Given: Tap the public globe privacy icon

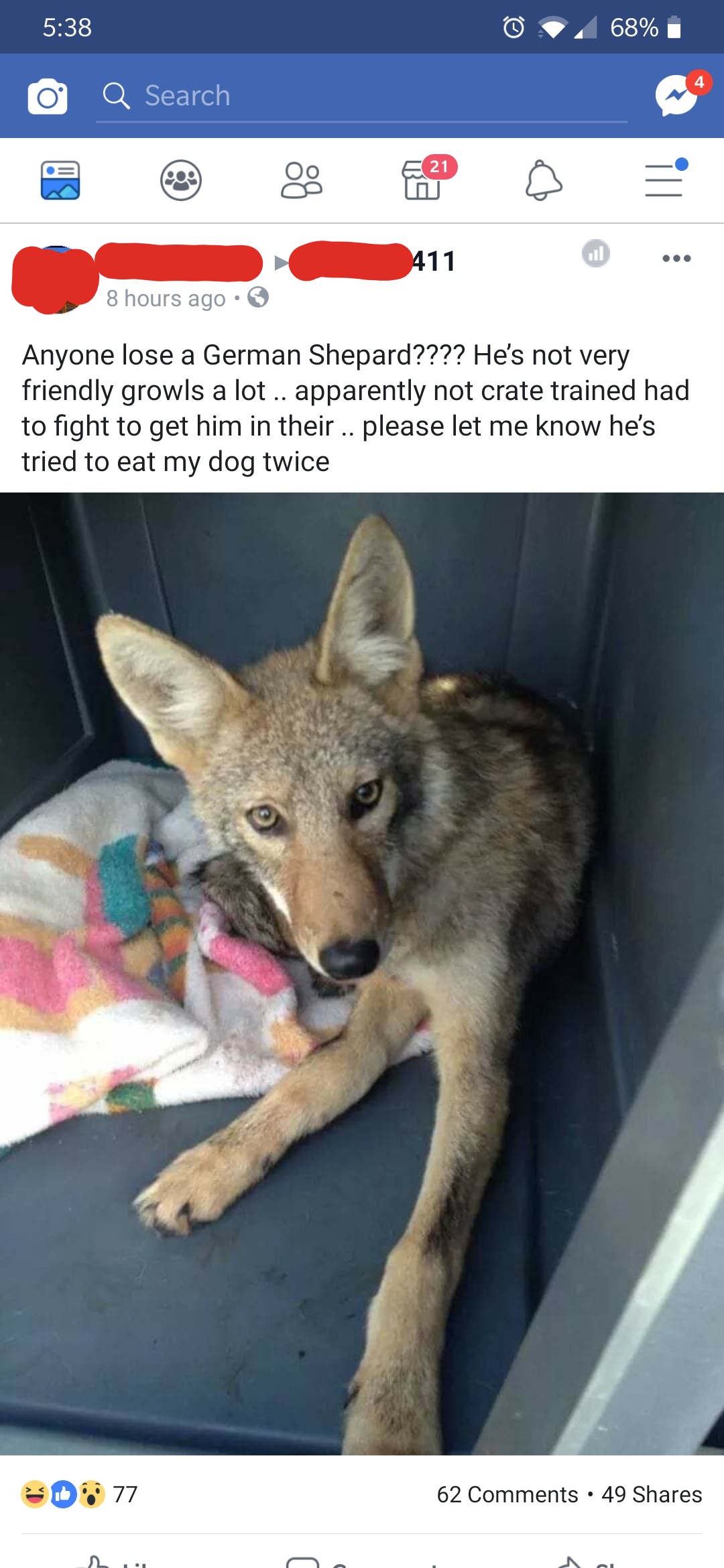Looking at the screenshot, I should click(x=258, y=297).
